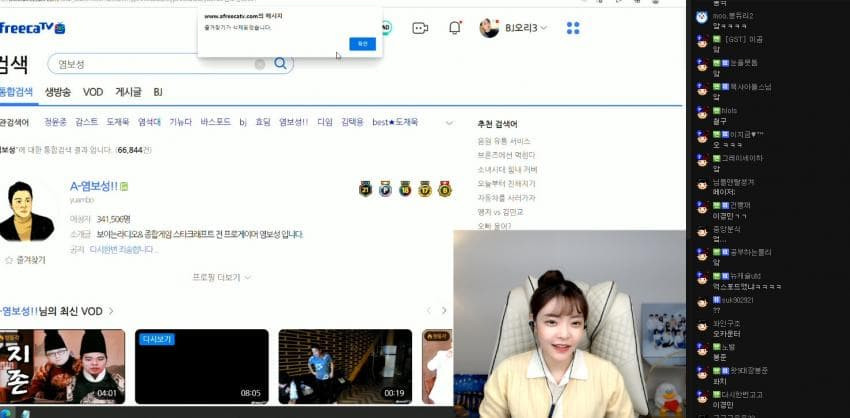
Task: Go to previous VOD carousel page
Action: [429, 311]
